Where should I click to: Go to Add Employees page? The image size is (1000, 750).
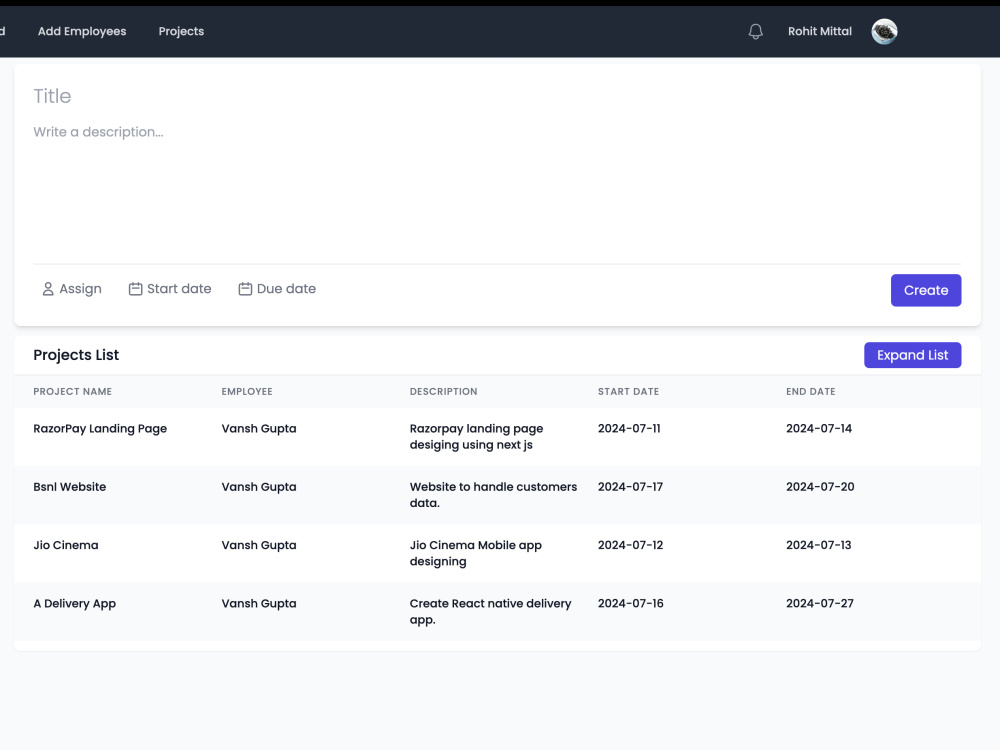tap(82, 31)
